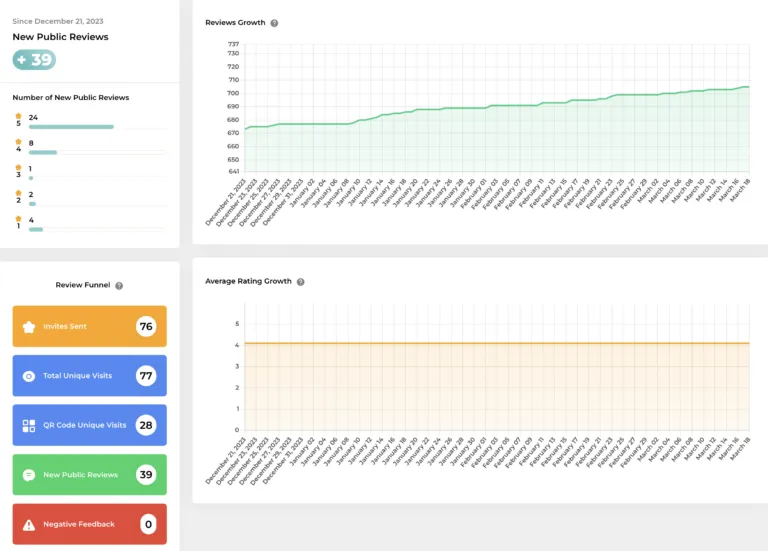This screenshot has height=551, width=768.
Task: Open the red Negative Feedback card
Action: [90, 524]
